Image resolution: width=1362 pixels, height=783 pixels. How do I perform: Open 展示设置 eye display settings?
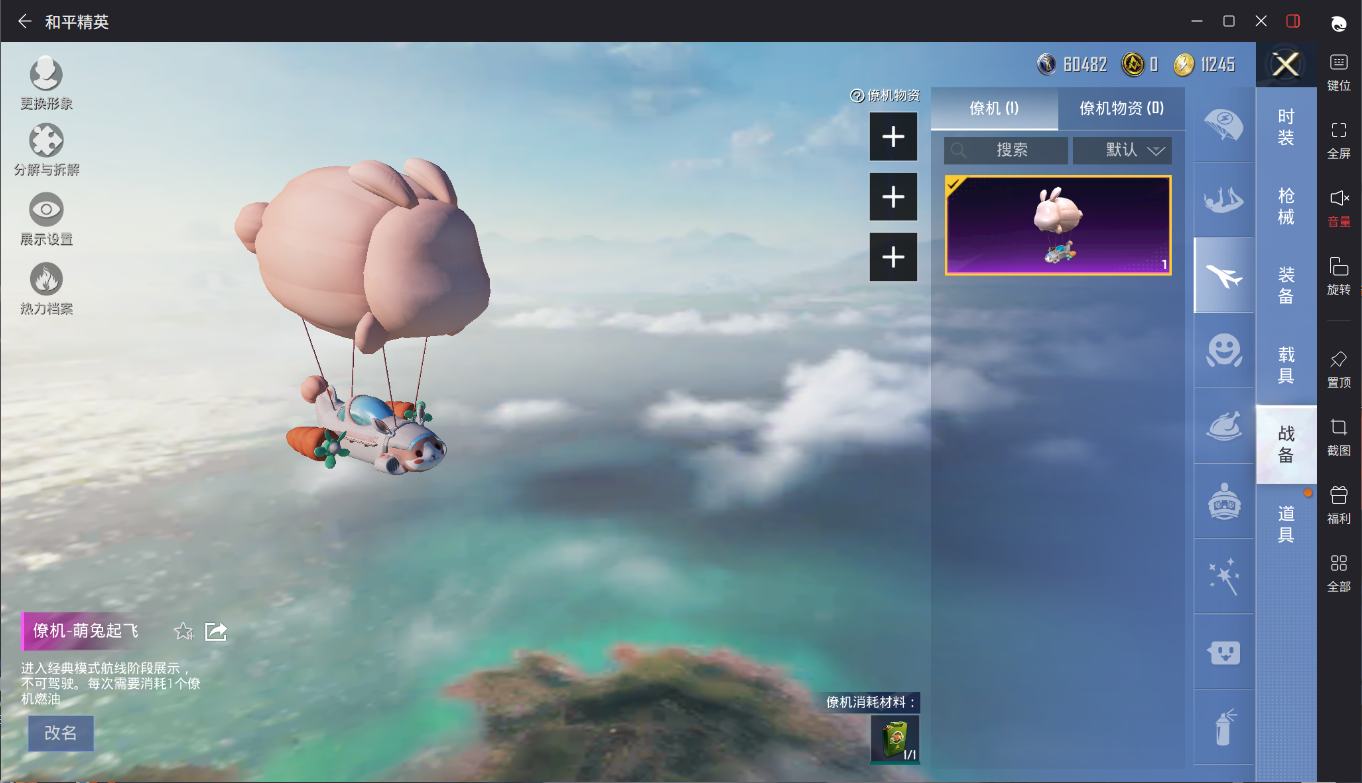click(x=46, y=210)
